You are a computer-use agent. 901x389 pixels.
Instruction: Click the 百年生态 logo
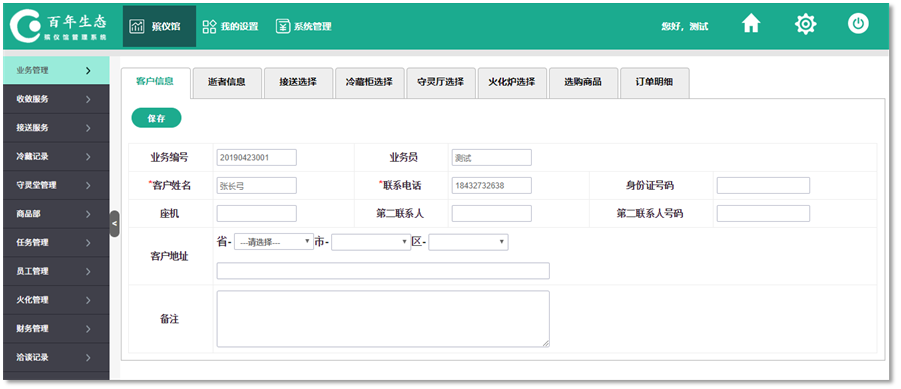tap(60, 26)
